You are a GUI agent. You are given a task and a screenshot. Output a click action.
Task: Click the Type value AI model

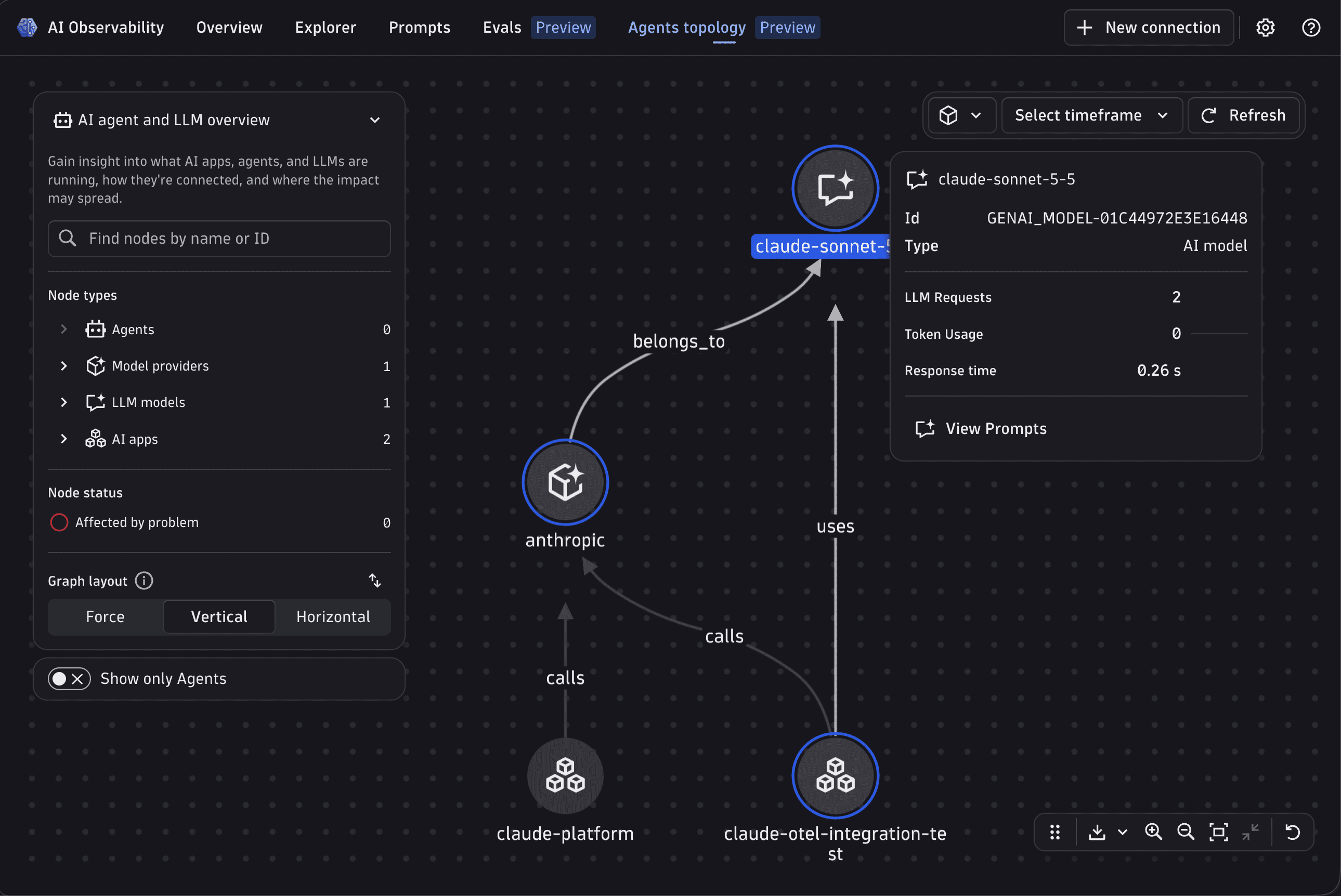[1215, 246]
